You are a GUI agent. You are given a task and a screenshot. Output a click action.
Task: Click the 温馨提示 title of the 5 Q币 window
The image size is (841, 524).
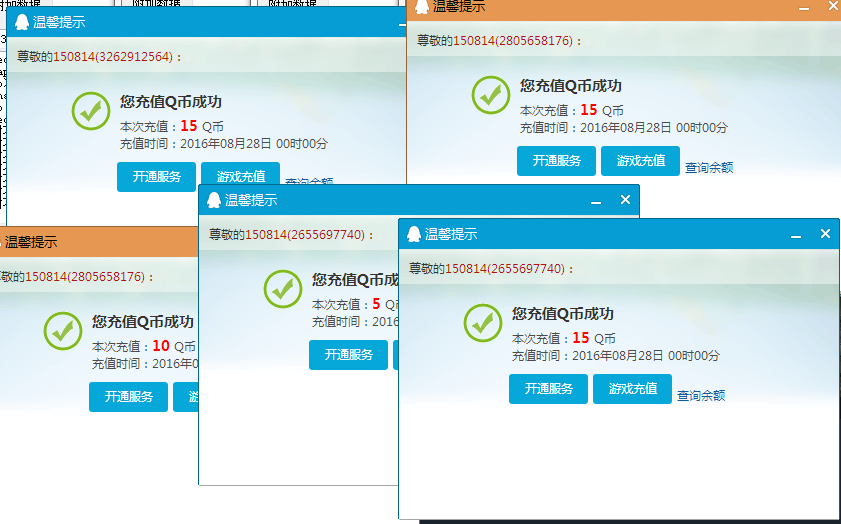coord(251,201)
